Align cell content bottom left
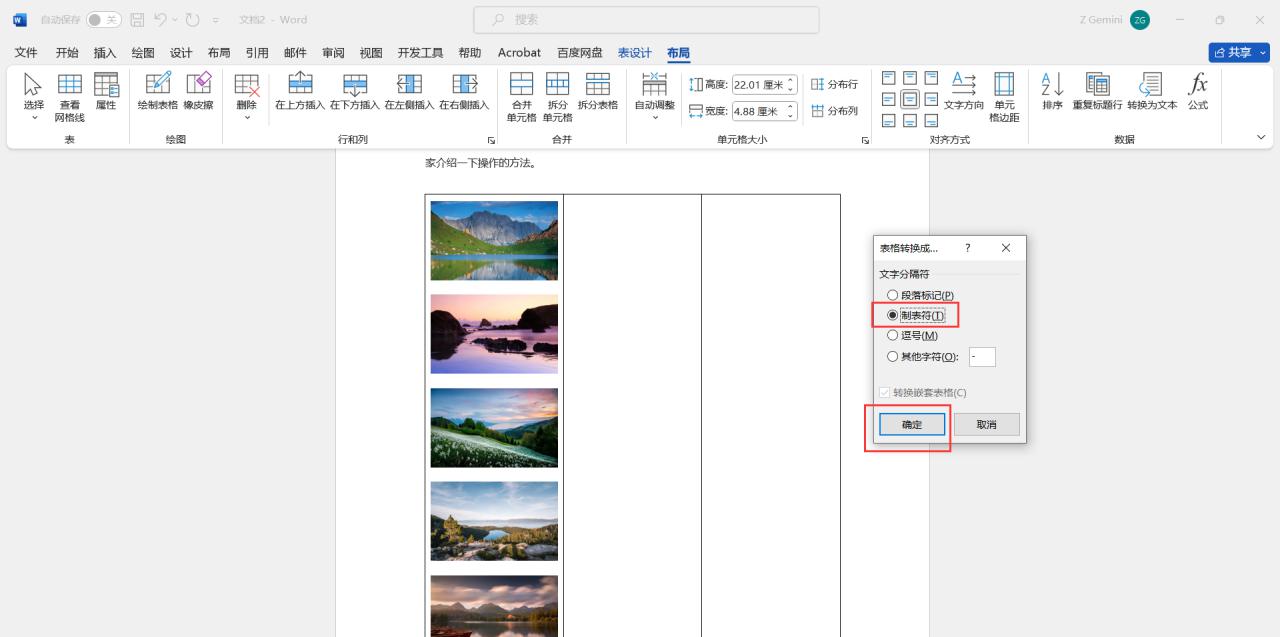The width and height of the screenshot is (1280, 637). (889, 120)
